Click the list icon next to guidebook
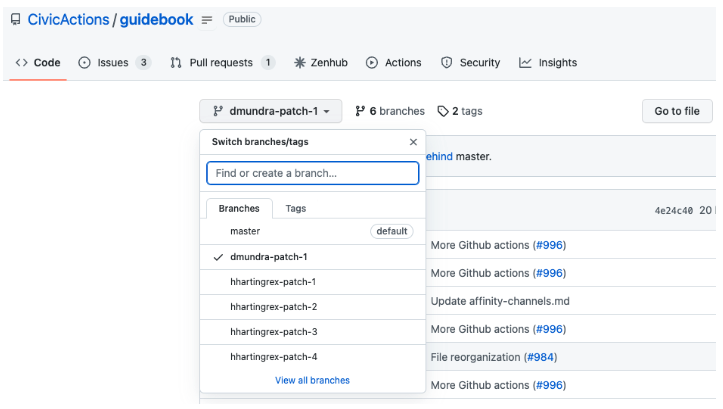The height and width of the screenshot is (409, 723). (x=207, y=19)
